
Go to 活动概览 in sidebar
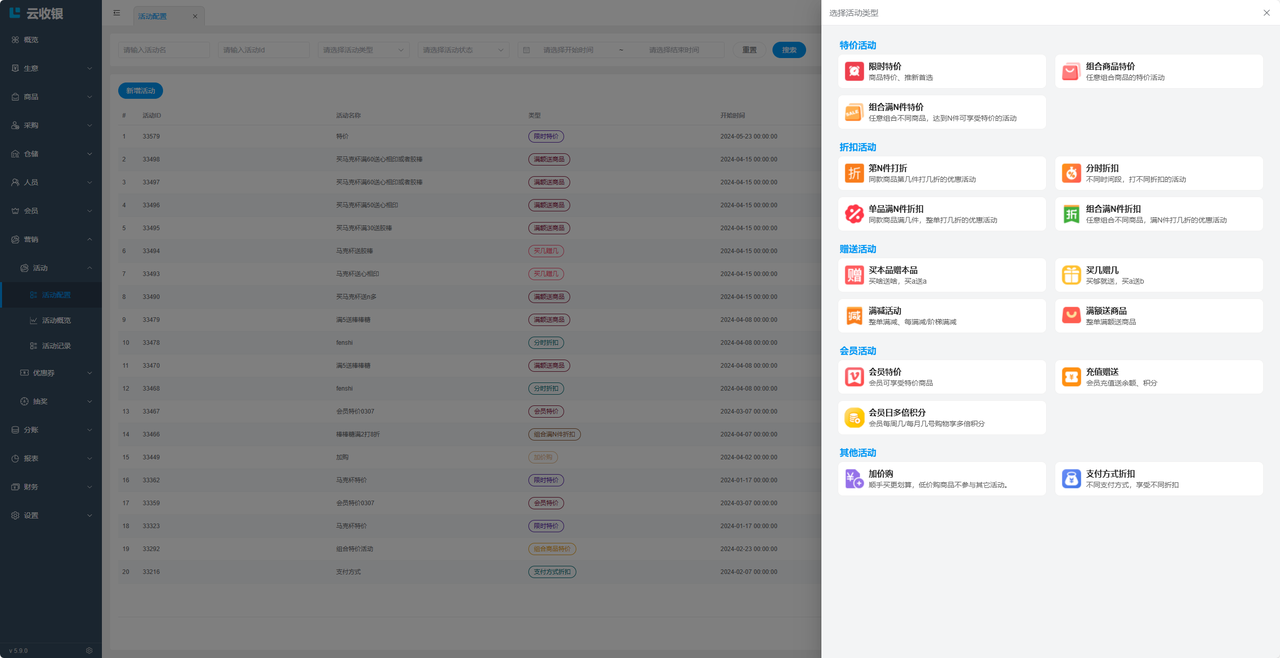[x=56, y=321]
